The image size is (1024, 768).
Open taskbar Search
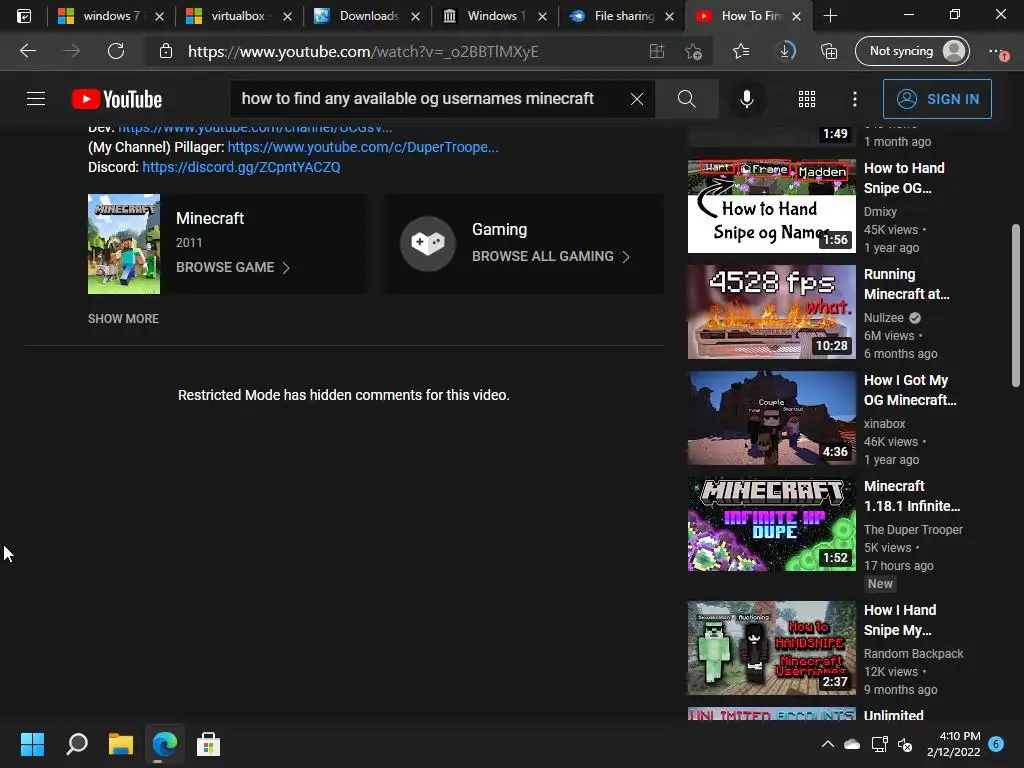pos(76,744)
